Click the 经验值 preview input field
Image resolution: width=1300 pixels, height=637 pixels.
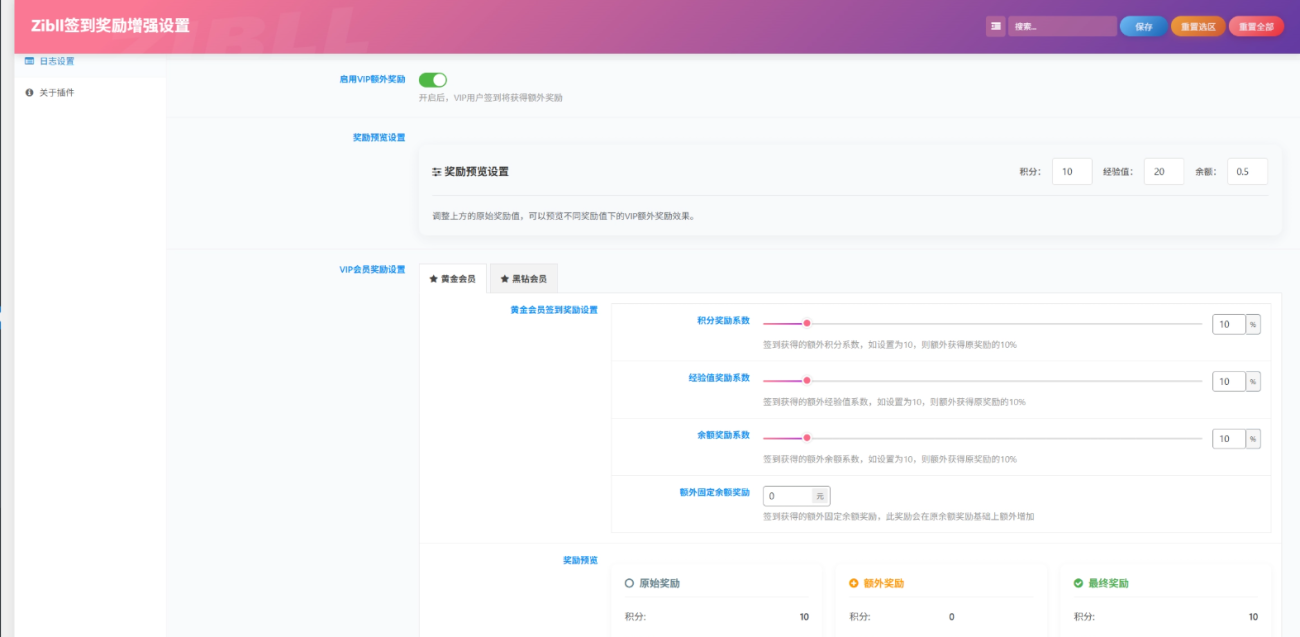pos(1163,172)
